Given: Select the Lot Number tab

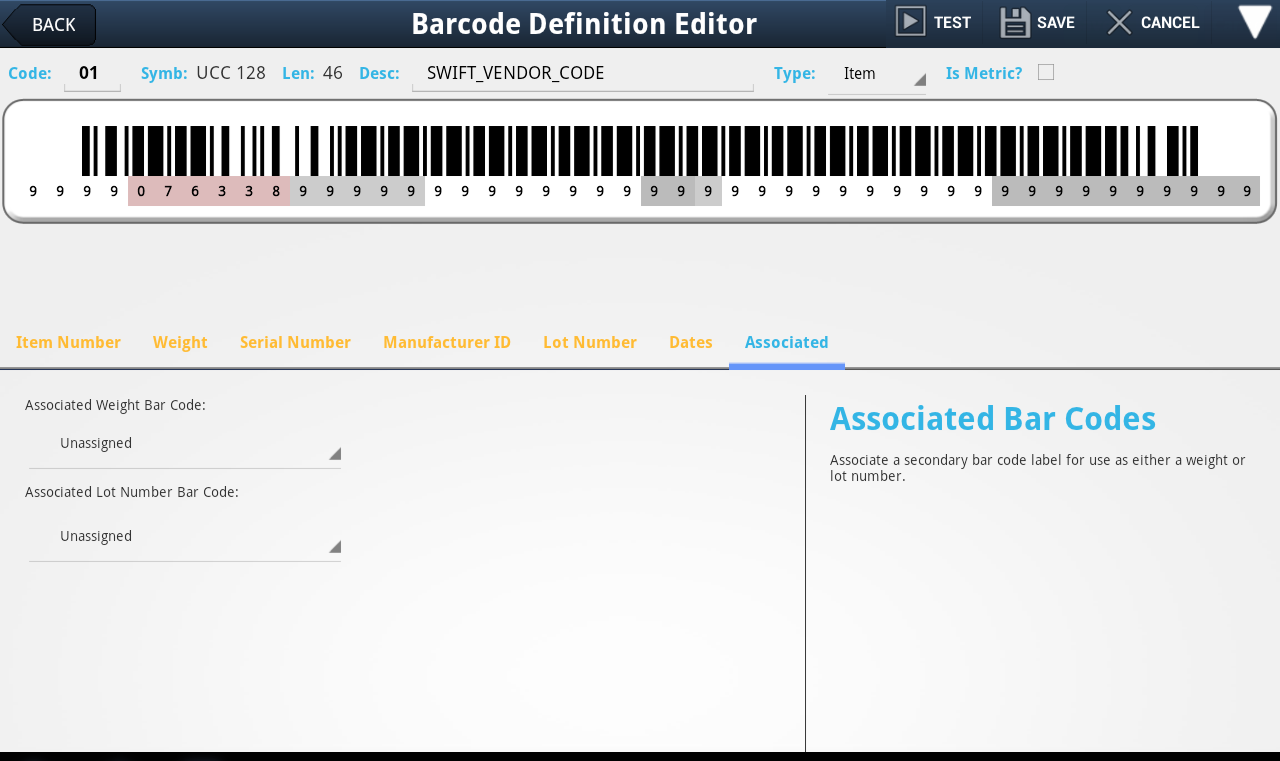Looking at the screenshot, I should (590, 343).
